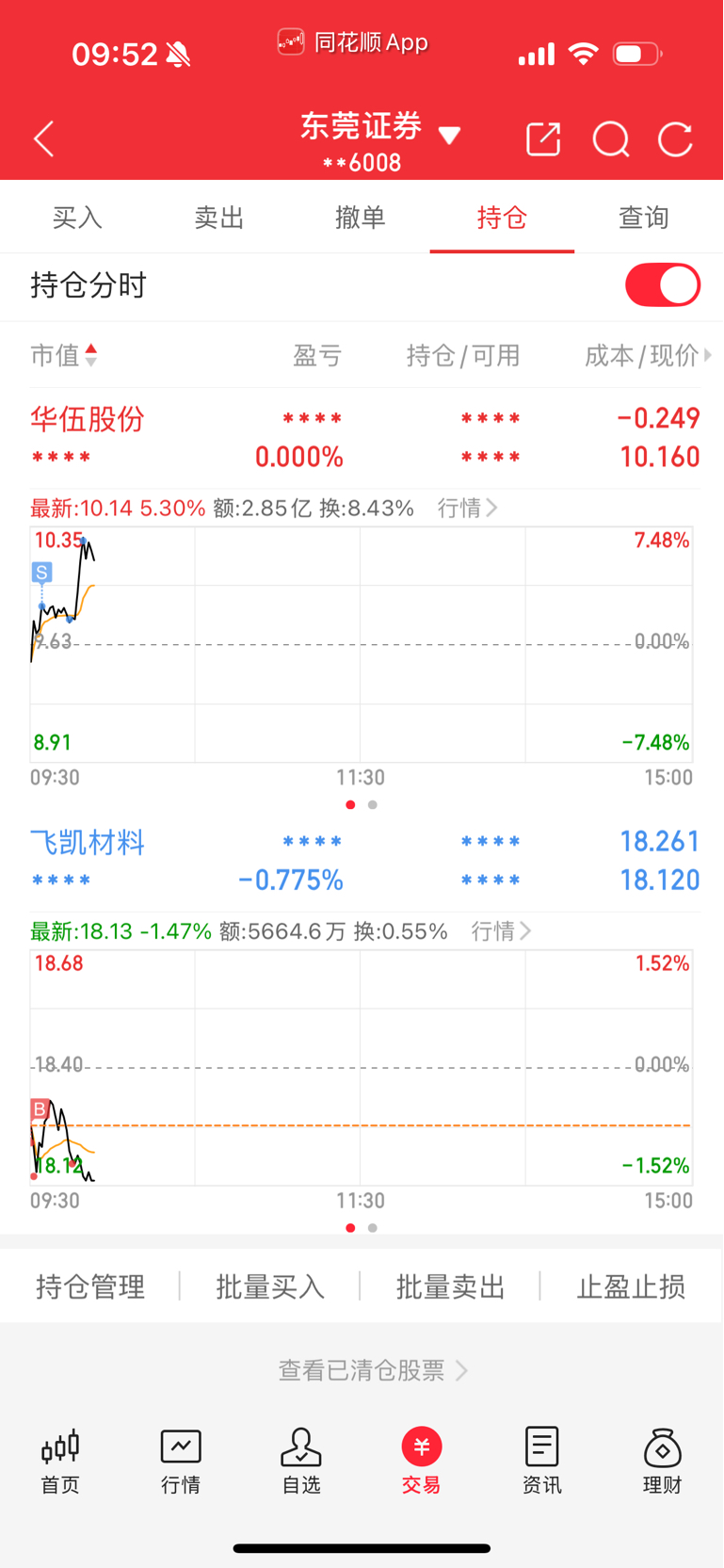Screen dimensions: 724x1568
Task: Expand the 东莞证券 account dropdown arrow
Action: [450, 136]
